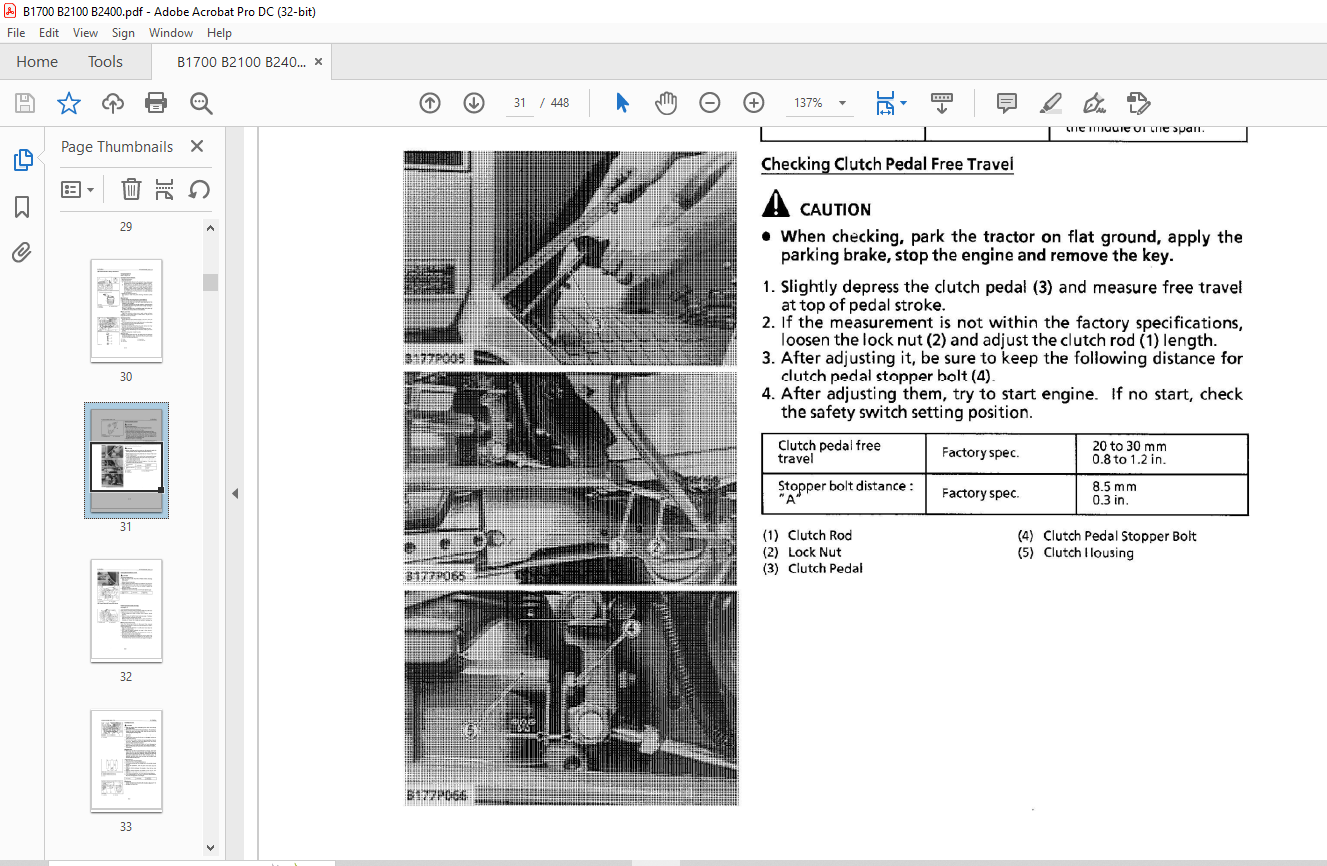Activate the Hand pan tool
Viewport: 1327px width, 866px height.
click(x=666, y=103)
